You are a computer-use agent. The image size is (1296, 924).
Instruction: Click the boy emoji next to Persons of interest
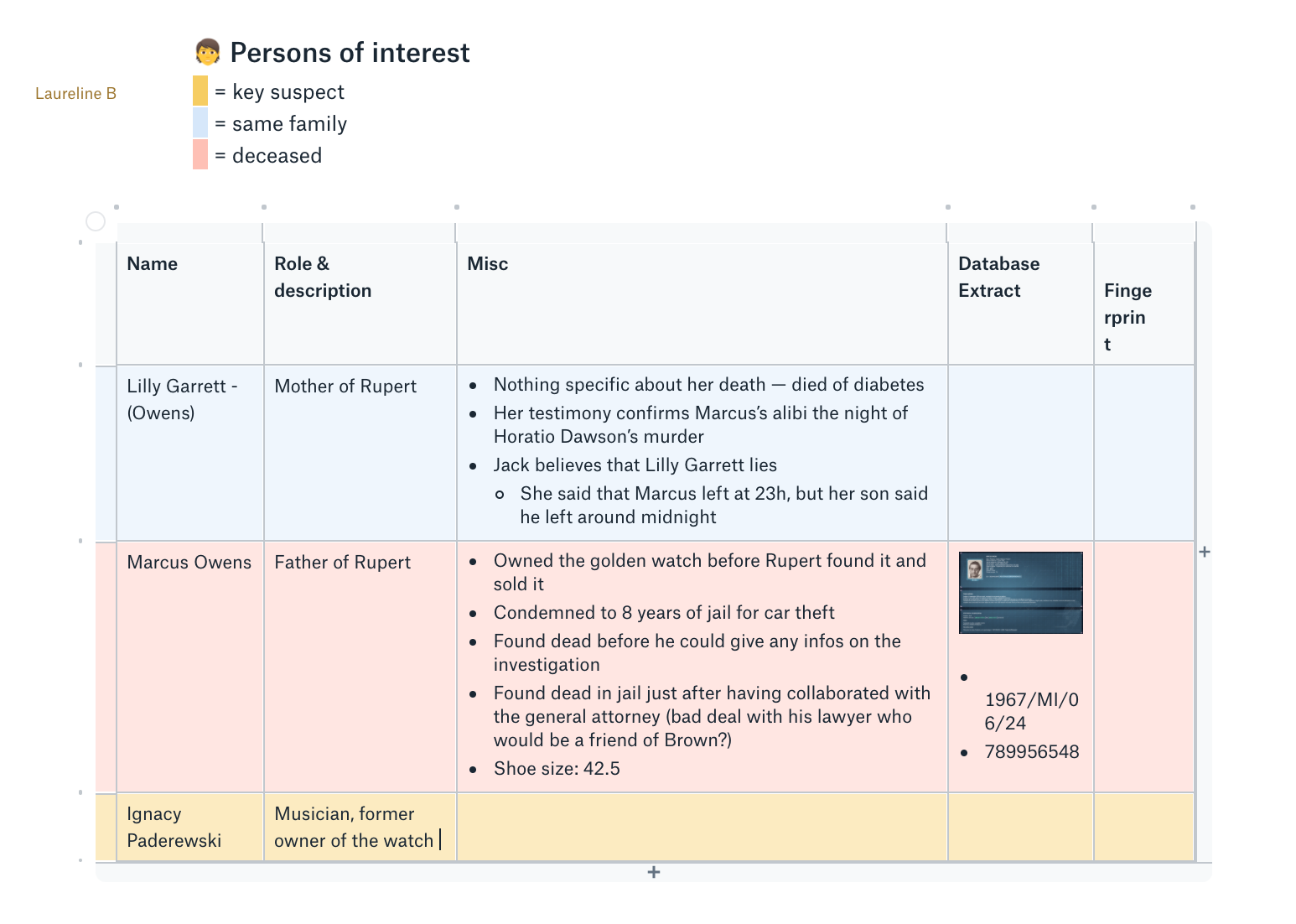pos(207,52)
